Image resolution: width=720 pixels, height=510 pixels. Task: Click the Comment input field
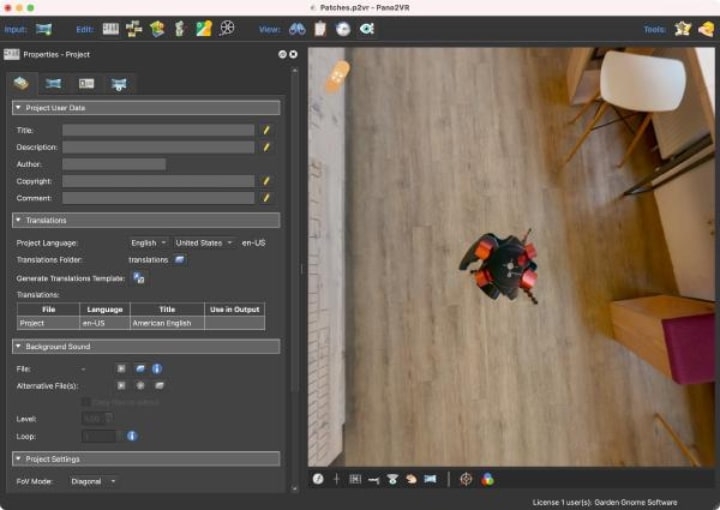tap(158, 198)
